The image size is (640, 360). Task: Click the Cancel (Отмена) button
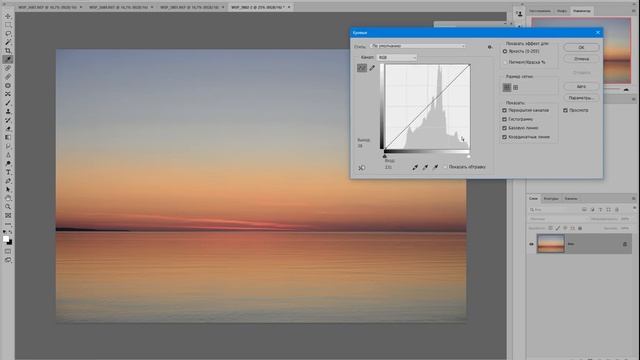pos(581,59)
